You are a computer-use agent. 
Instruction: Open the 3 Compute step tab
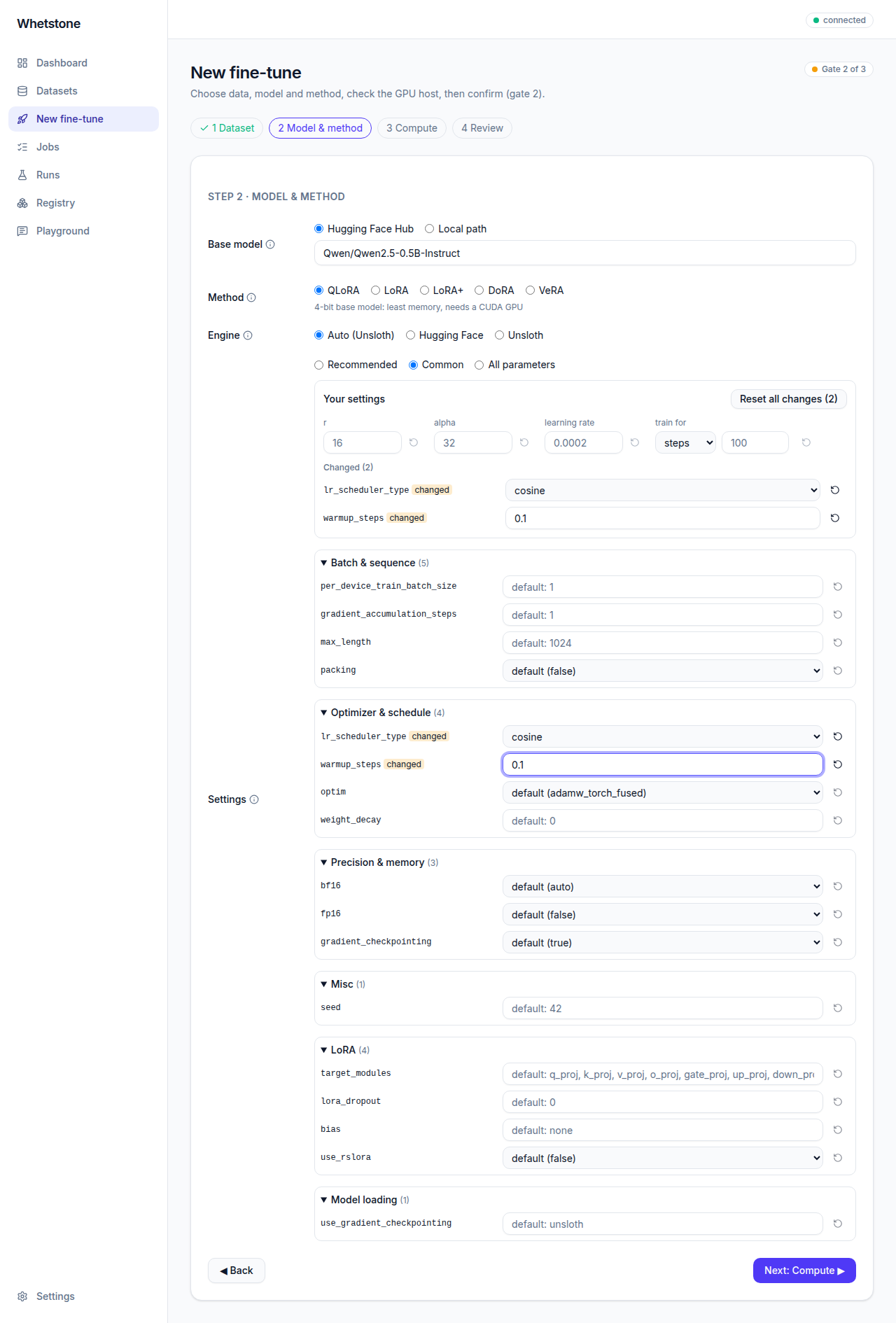click(412, 128)
